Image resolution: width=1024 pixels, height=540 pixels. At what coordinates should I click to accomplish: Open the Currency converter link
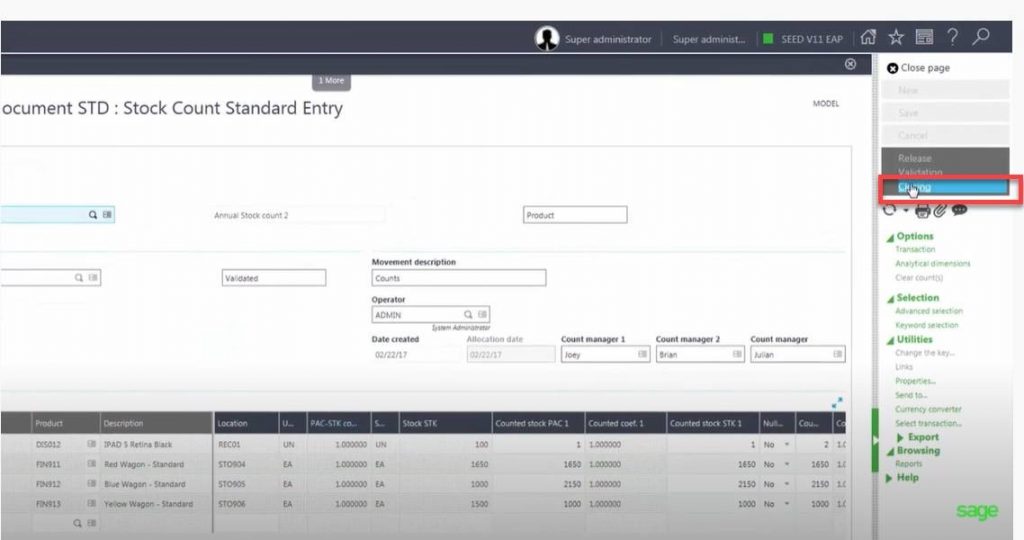click(928, 409)
